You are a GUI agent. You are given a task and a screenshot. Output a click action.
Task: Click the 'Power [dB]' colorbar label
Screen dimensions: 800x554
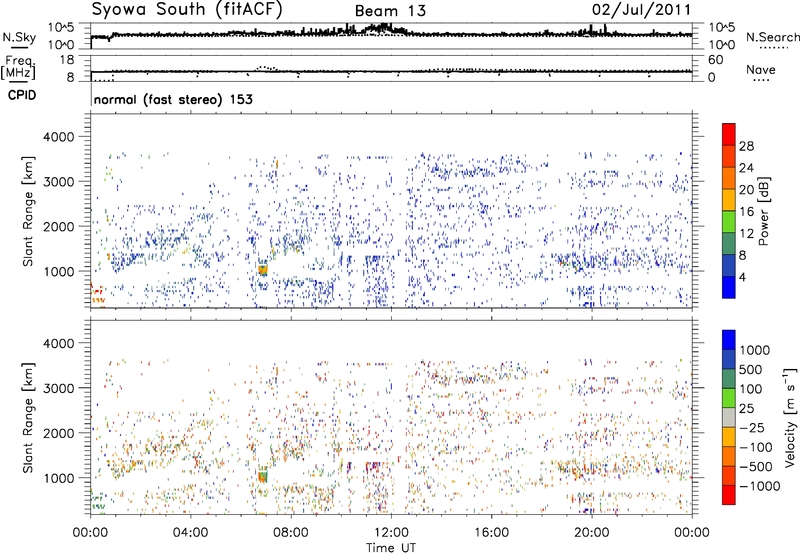(x=763, y=211)
